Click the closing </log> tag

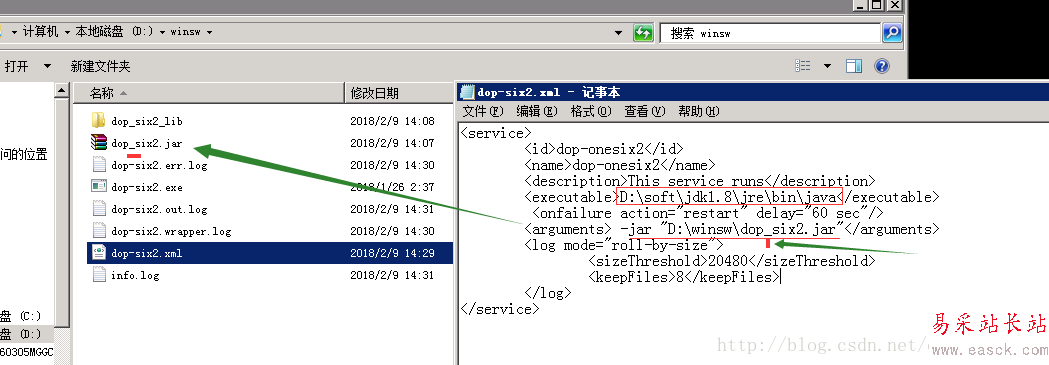tap(548, 293)
